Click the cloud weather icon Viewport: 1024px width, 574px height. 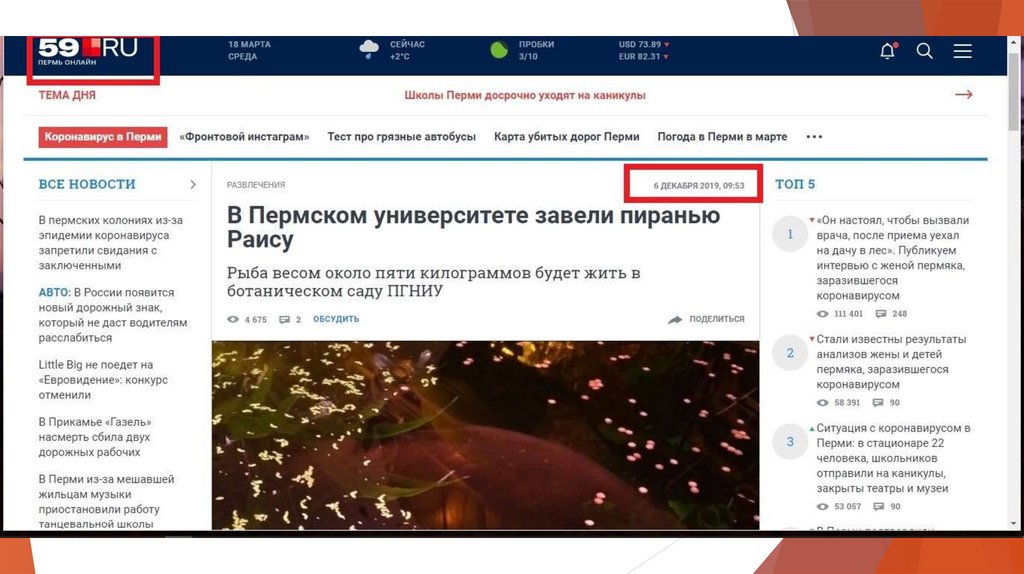pos(369,49)
